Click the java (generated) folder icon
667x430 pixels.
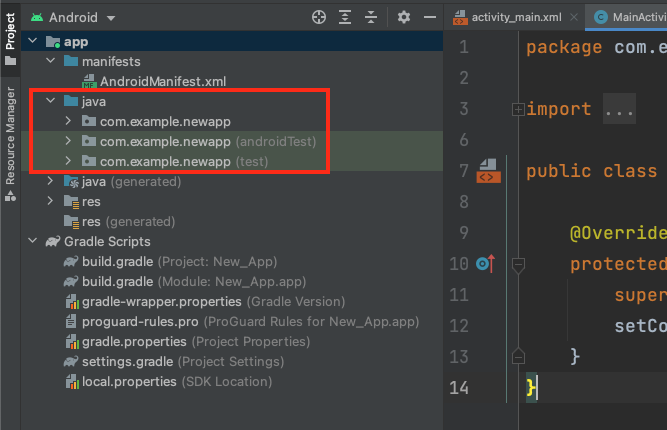(x=71, y=182)
